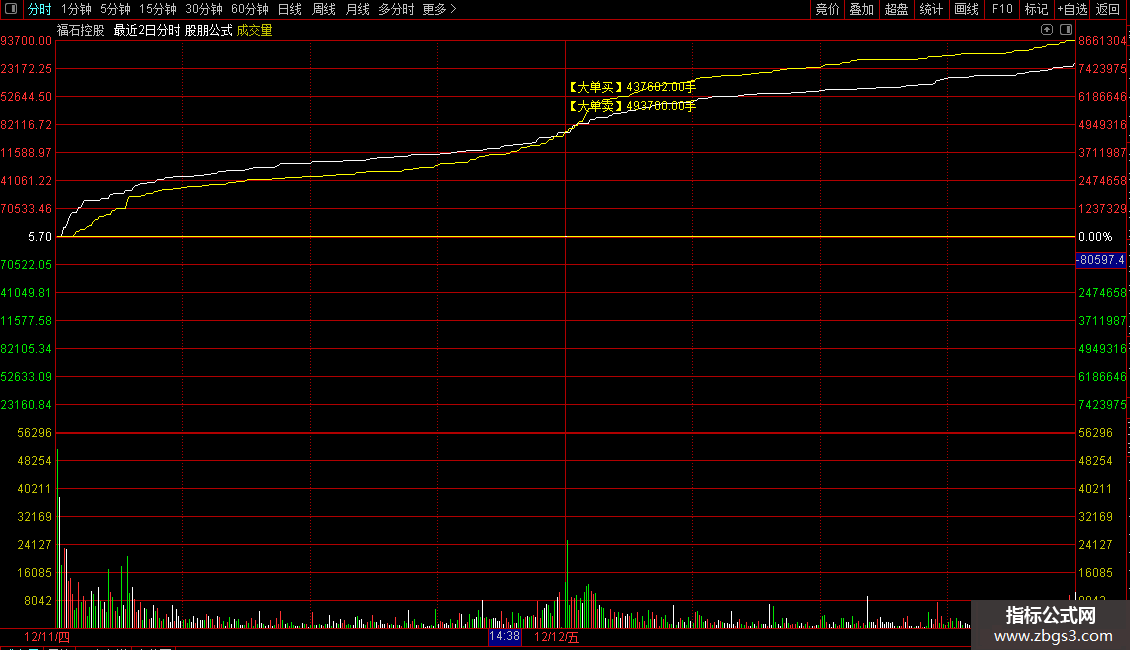Add stock via +自选 button
The width and height of the screenshot is (1130, 650).
coord(1072,9)
